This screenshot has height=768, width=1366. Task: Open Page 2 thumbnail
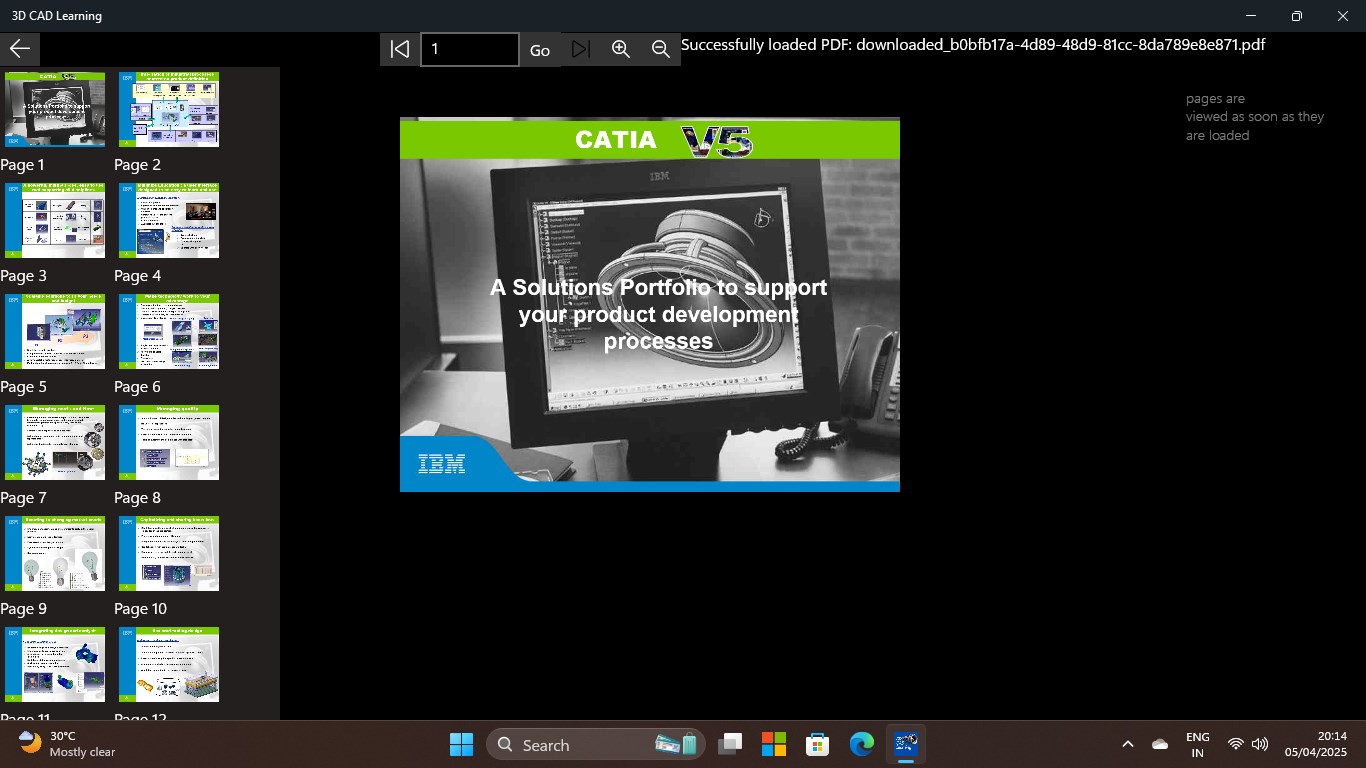[x=169, y=109]
